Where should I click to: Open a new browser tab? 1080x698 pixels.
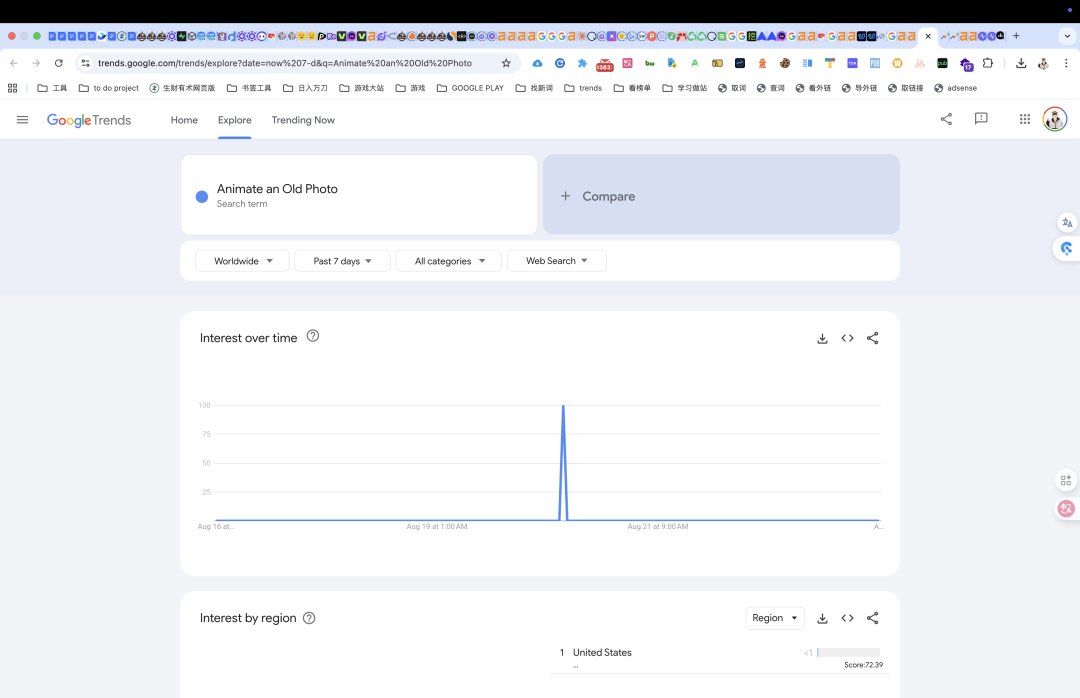pyautogui.click(x=1016, y=36)
